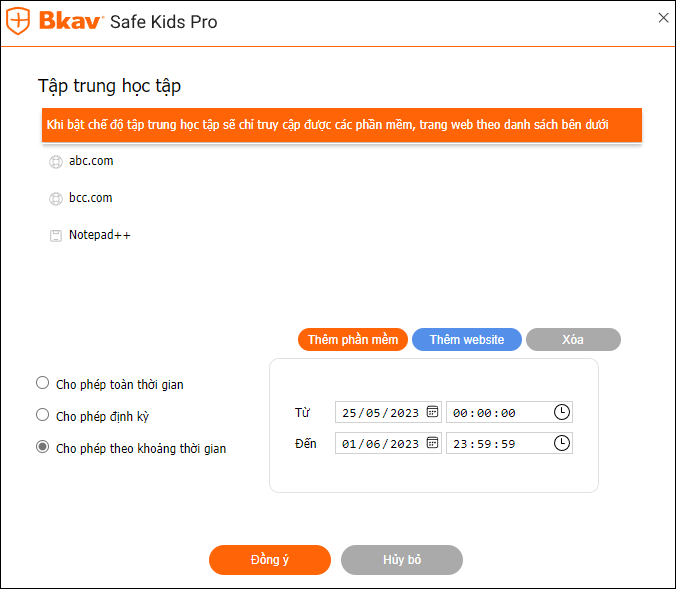Viewport: 676px width, 589px height.
Task: Open the calendar picker for the end date
Action: click(432, 443)
